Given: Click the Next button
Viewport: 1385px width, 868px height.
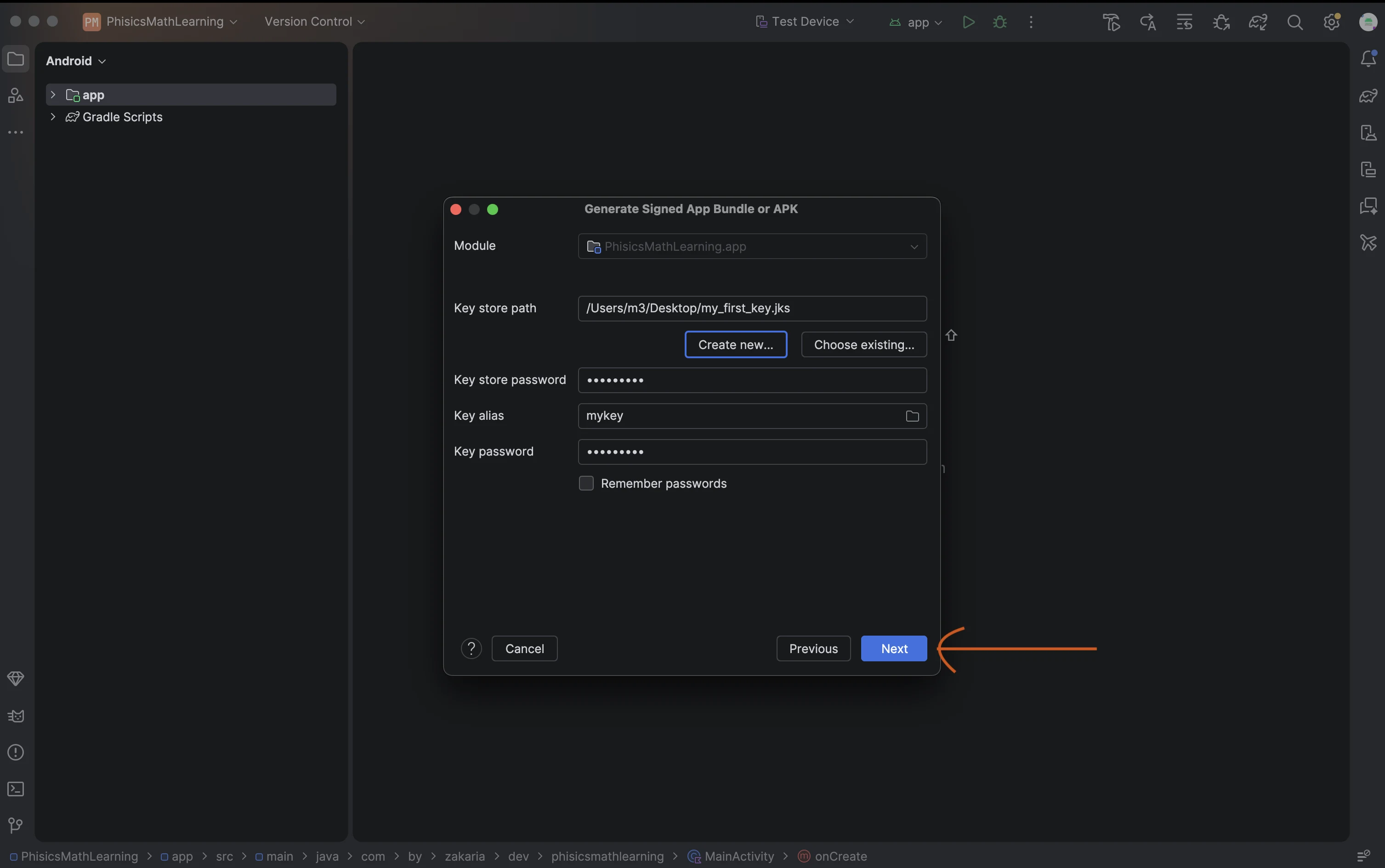Looking at the screenshot, I should 894,648.
